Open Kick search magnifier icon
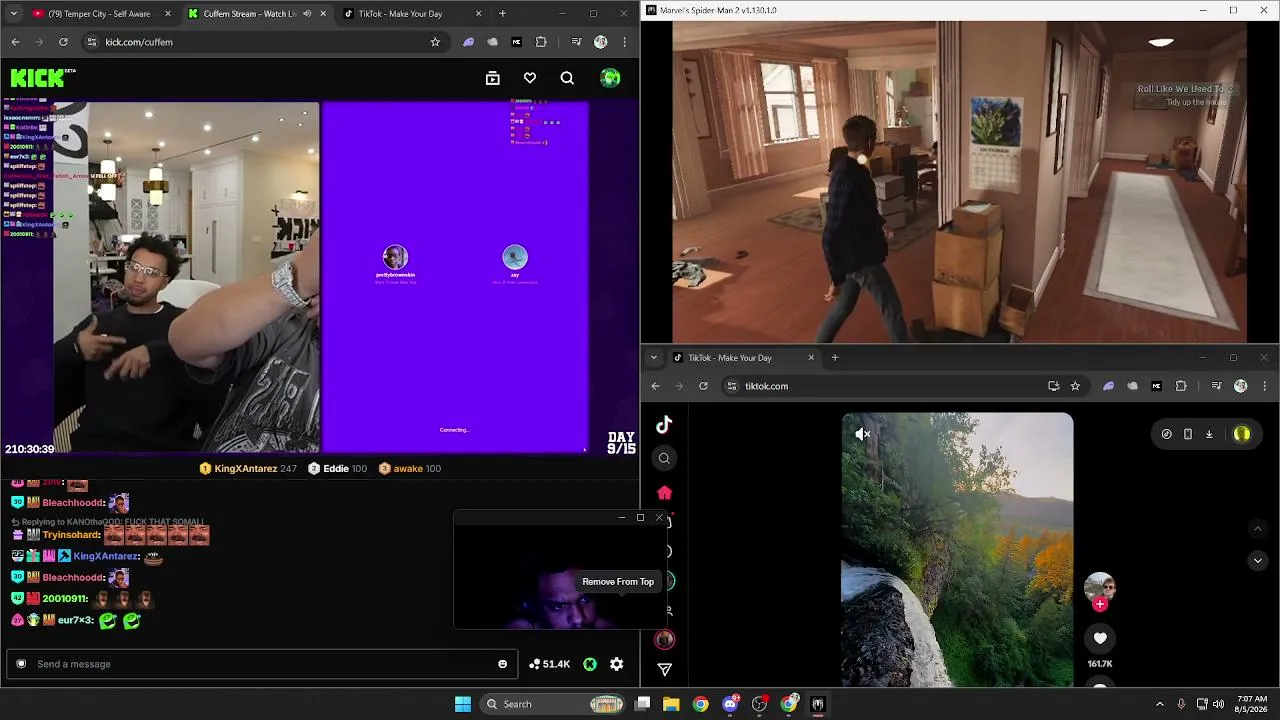This screenshot has height=720, width=1280. (567, 78)
